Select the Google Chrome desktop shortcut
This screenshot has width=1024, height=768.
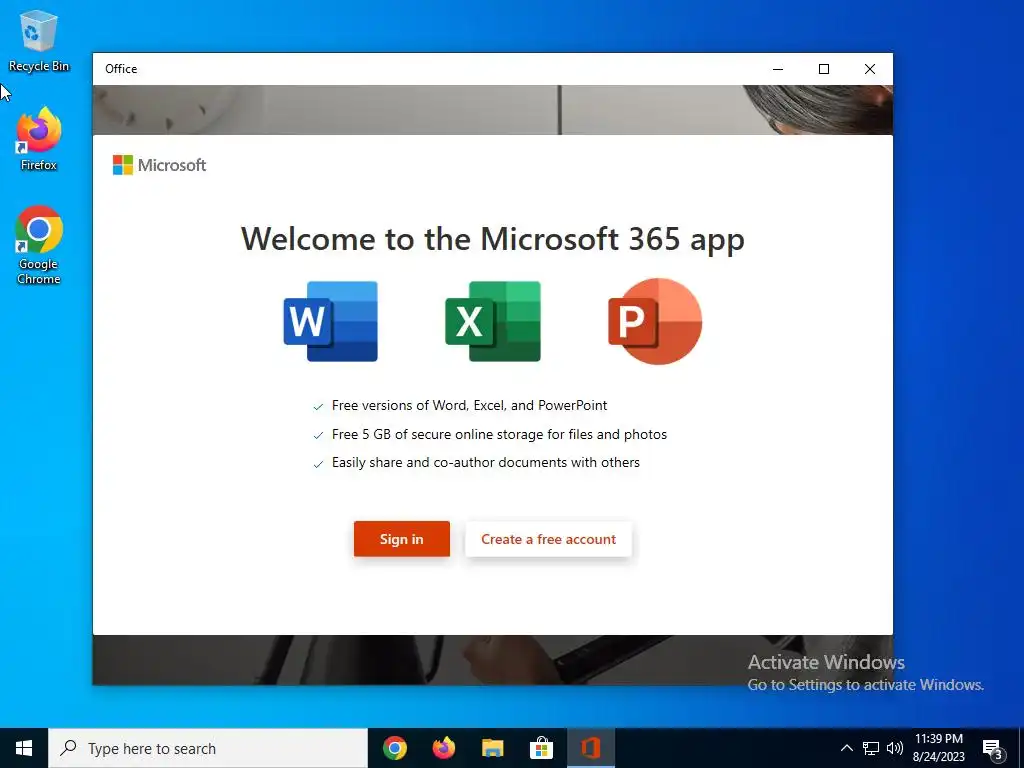[39, 246]
